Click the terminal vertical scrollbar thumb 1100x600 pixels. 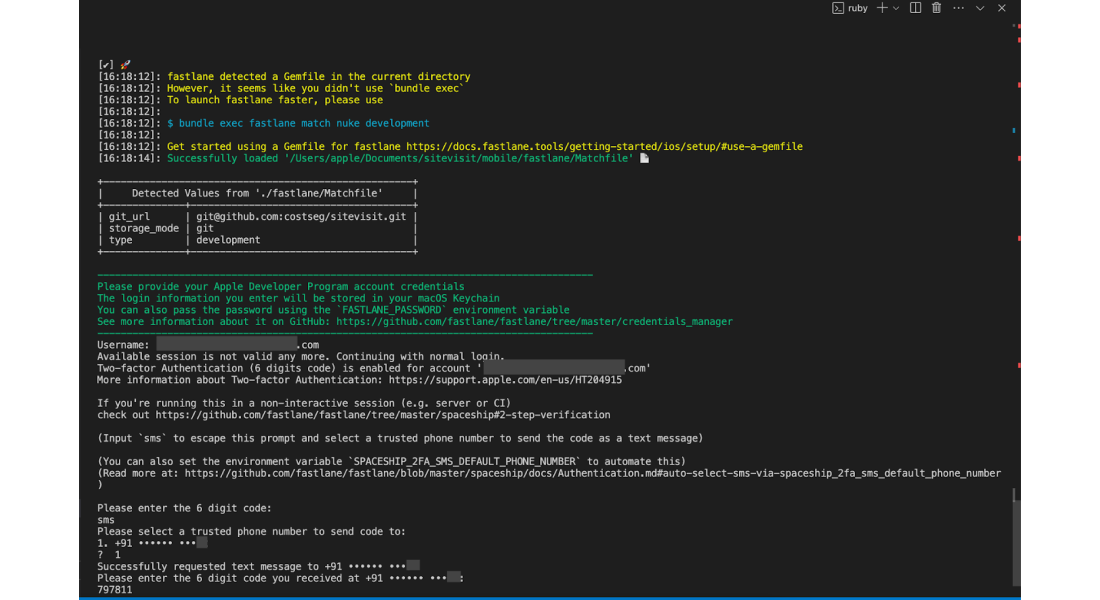tap(1016, 537)
